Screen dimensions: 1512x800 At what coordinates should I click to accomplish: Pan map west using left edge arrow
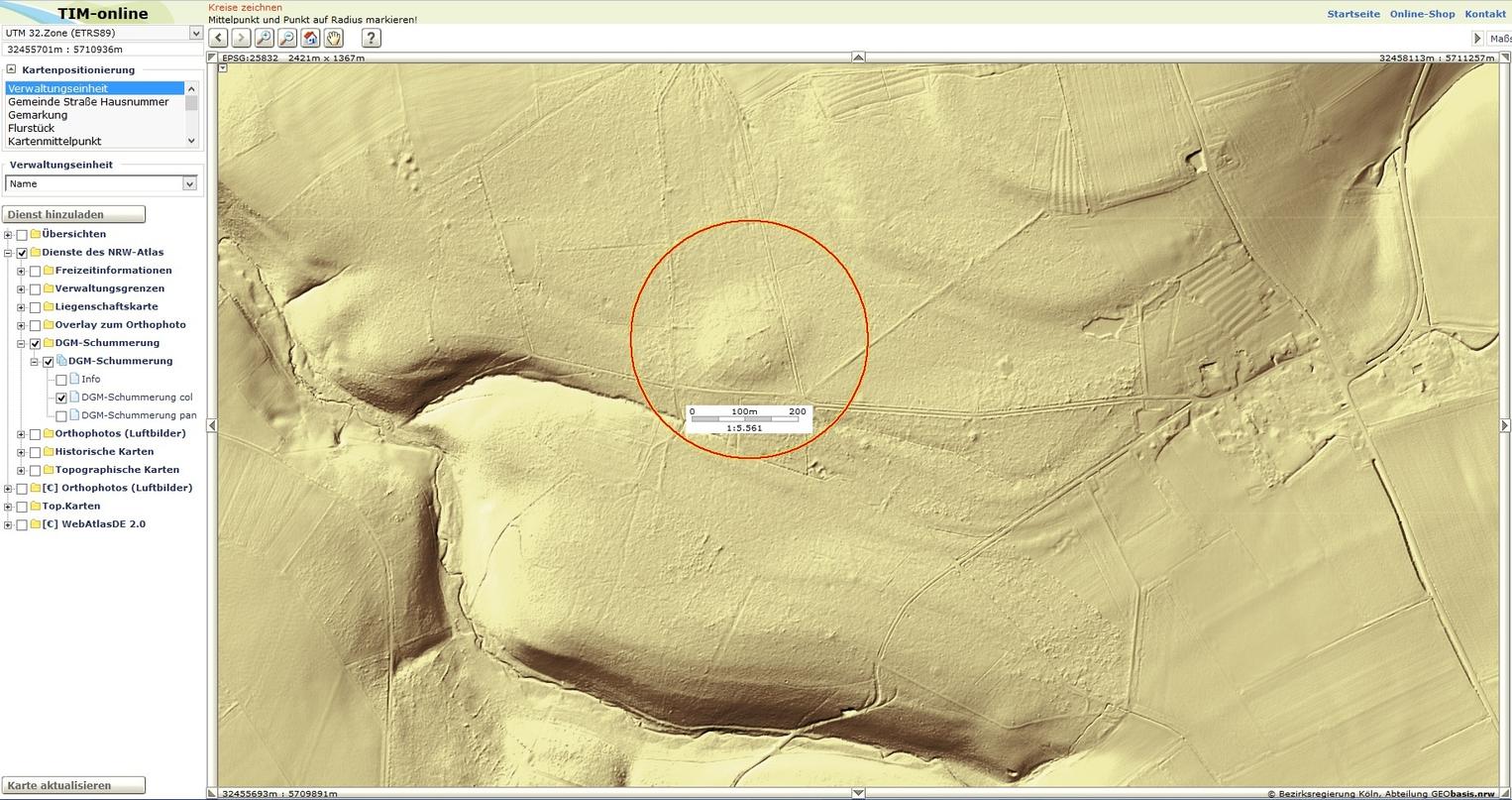point(211,425)
